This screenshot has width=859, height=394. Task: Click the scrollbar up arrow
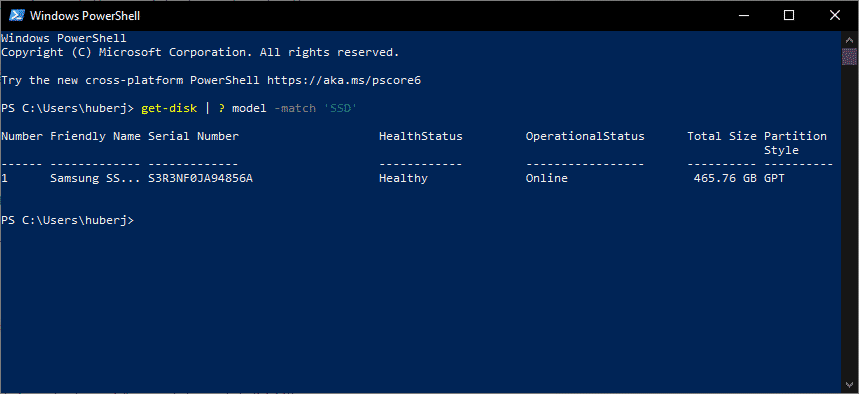pos(849,39)
